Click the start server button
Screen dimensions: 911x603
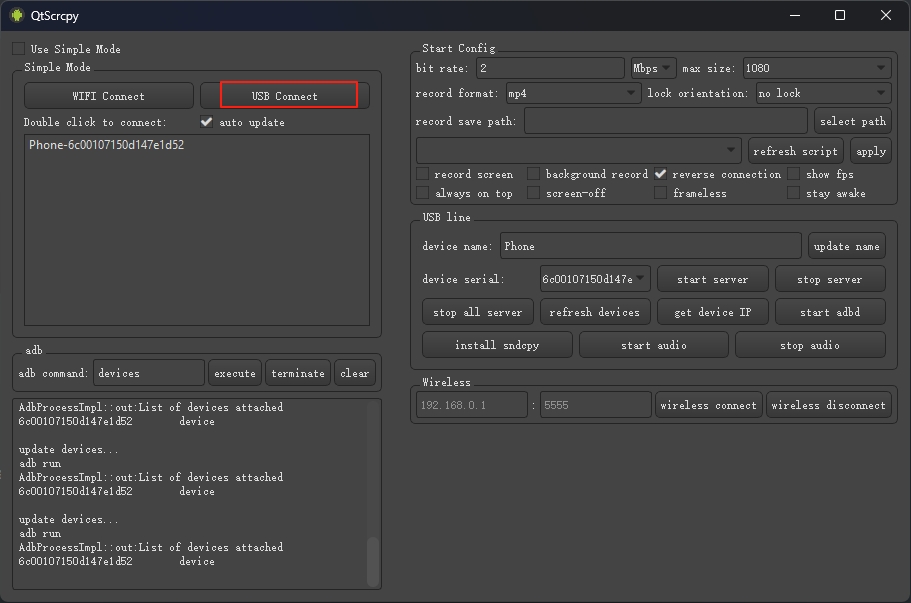(712, 280)
